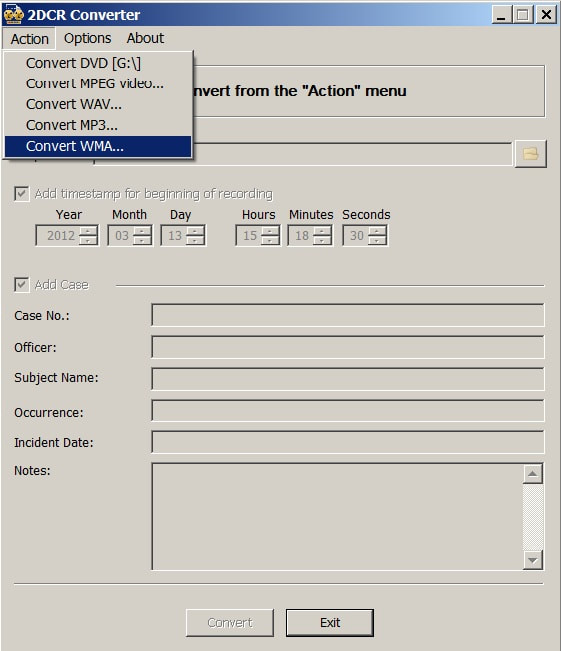Click the Convert button
This screenshot has height=651, width=561.
point(230,622)
